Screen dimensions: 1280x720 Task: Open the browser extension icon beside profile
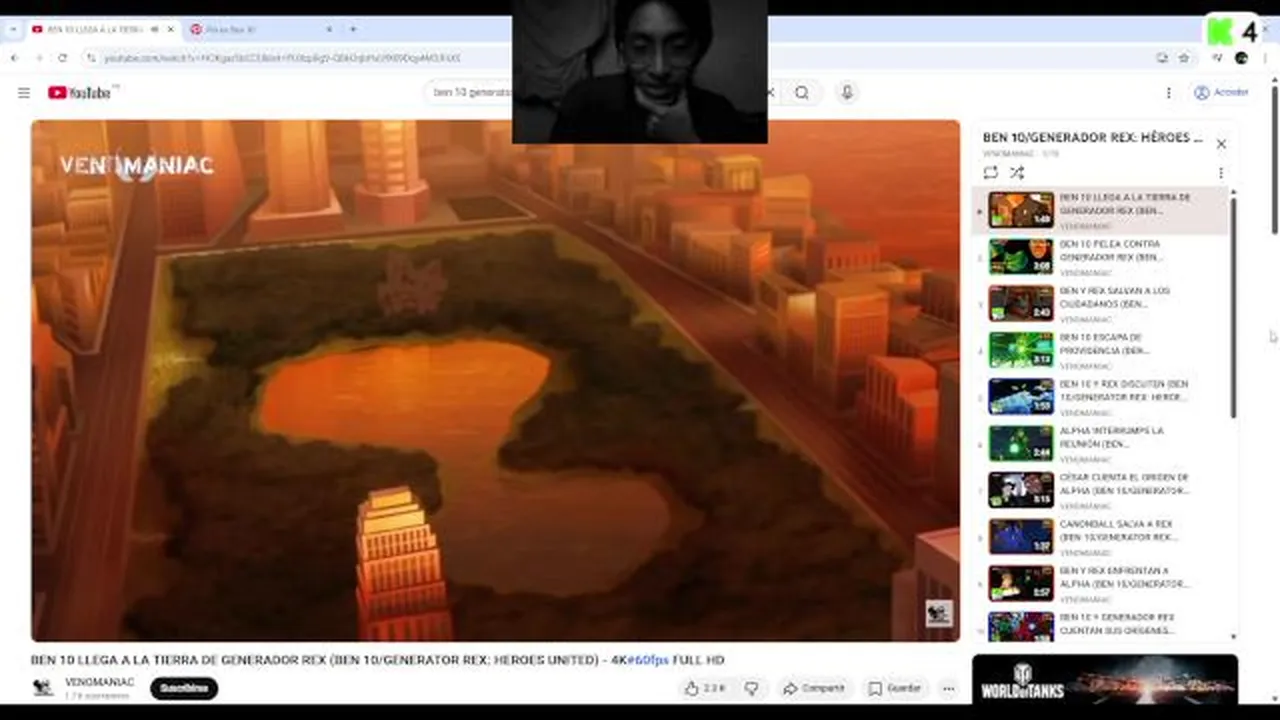click(x=1217, y=58)
